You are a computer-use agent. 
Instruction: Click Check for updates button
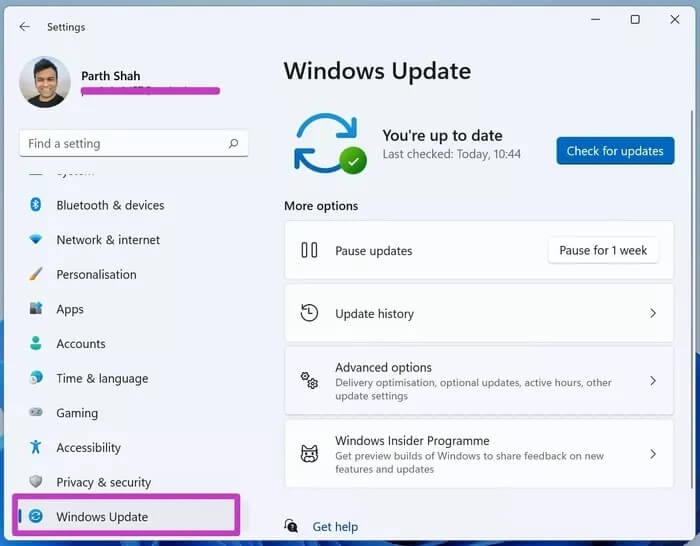(x=615, y=151)
